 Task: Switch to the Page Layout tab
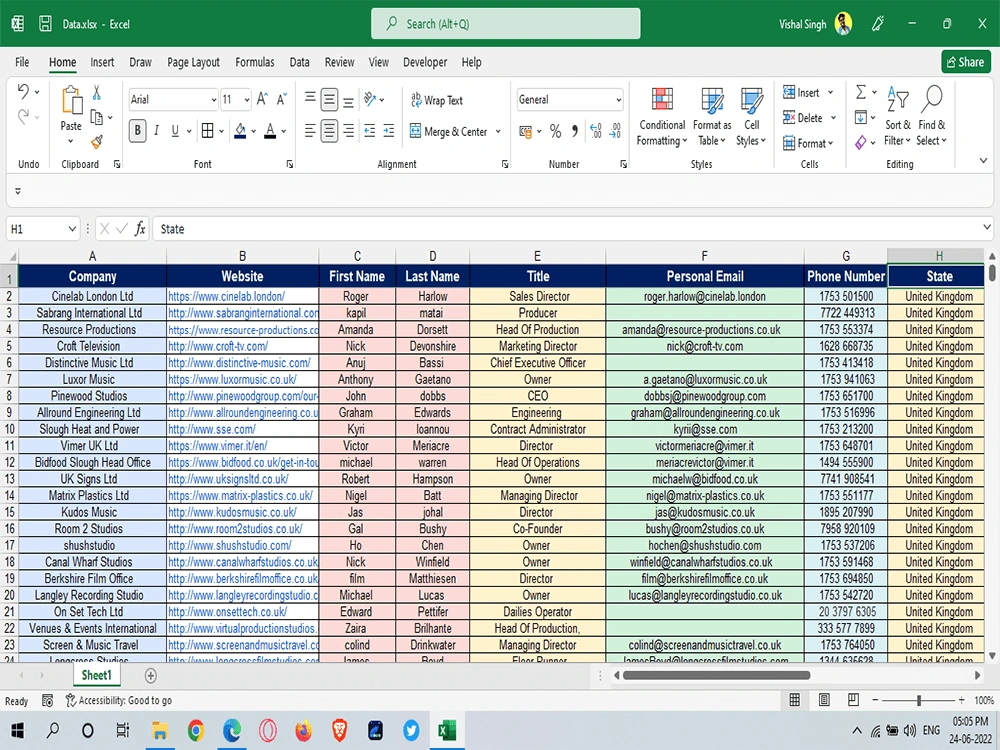point(193,62)
